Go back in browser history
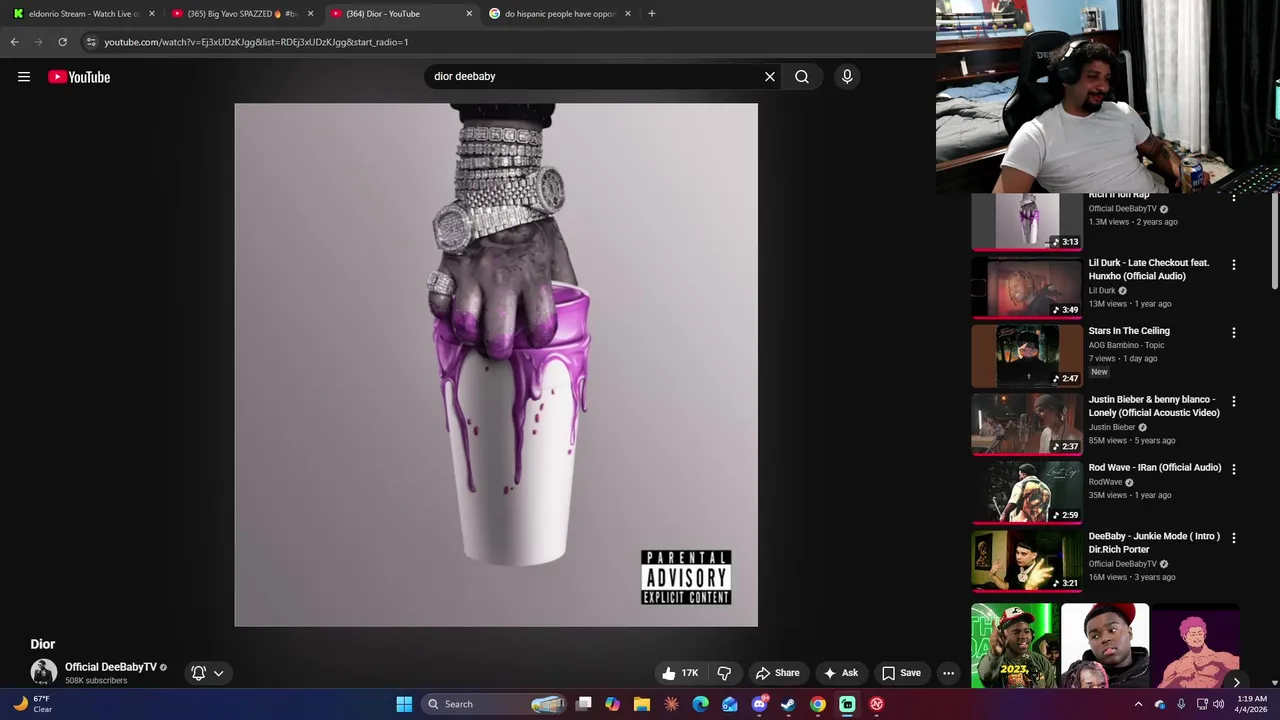 coord(14,42)
